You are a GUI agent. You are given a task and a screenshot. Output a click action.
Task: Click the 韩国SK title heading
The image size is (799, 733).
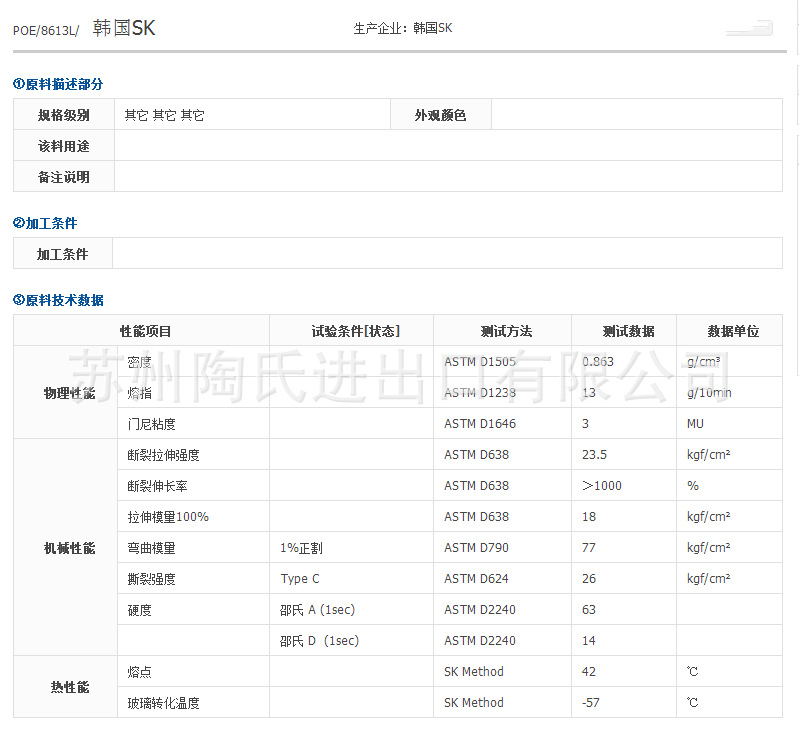124,28
